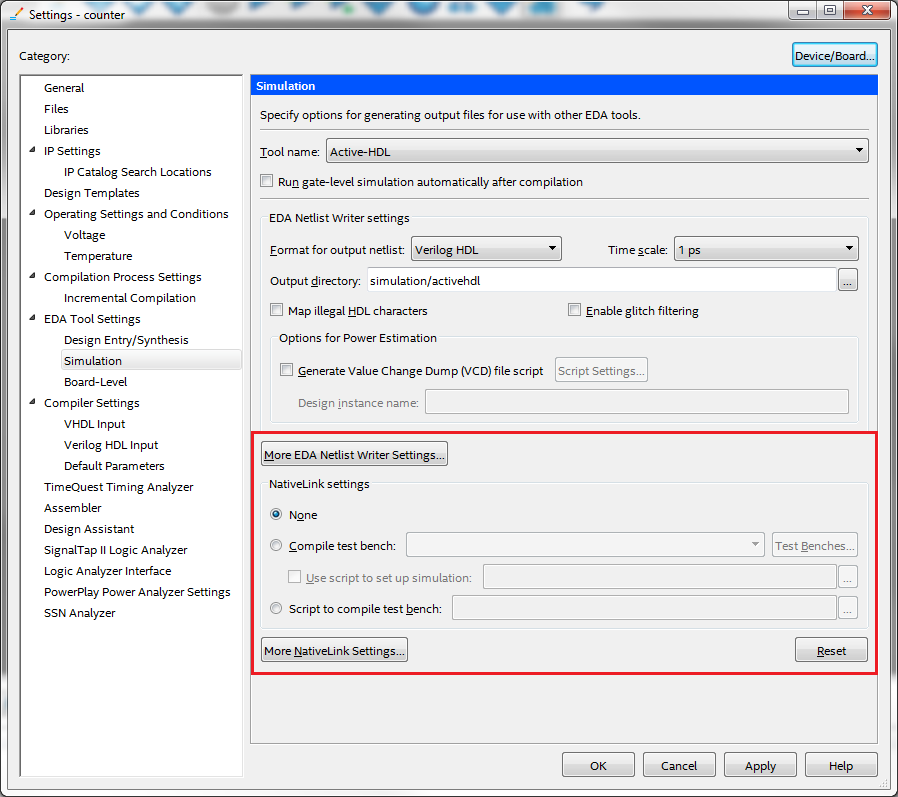Select the General category

point(64,88)
